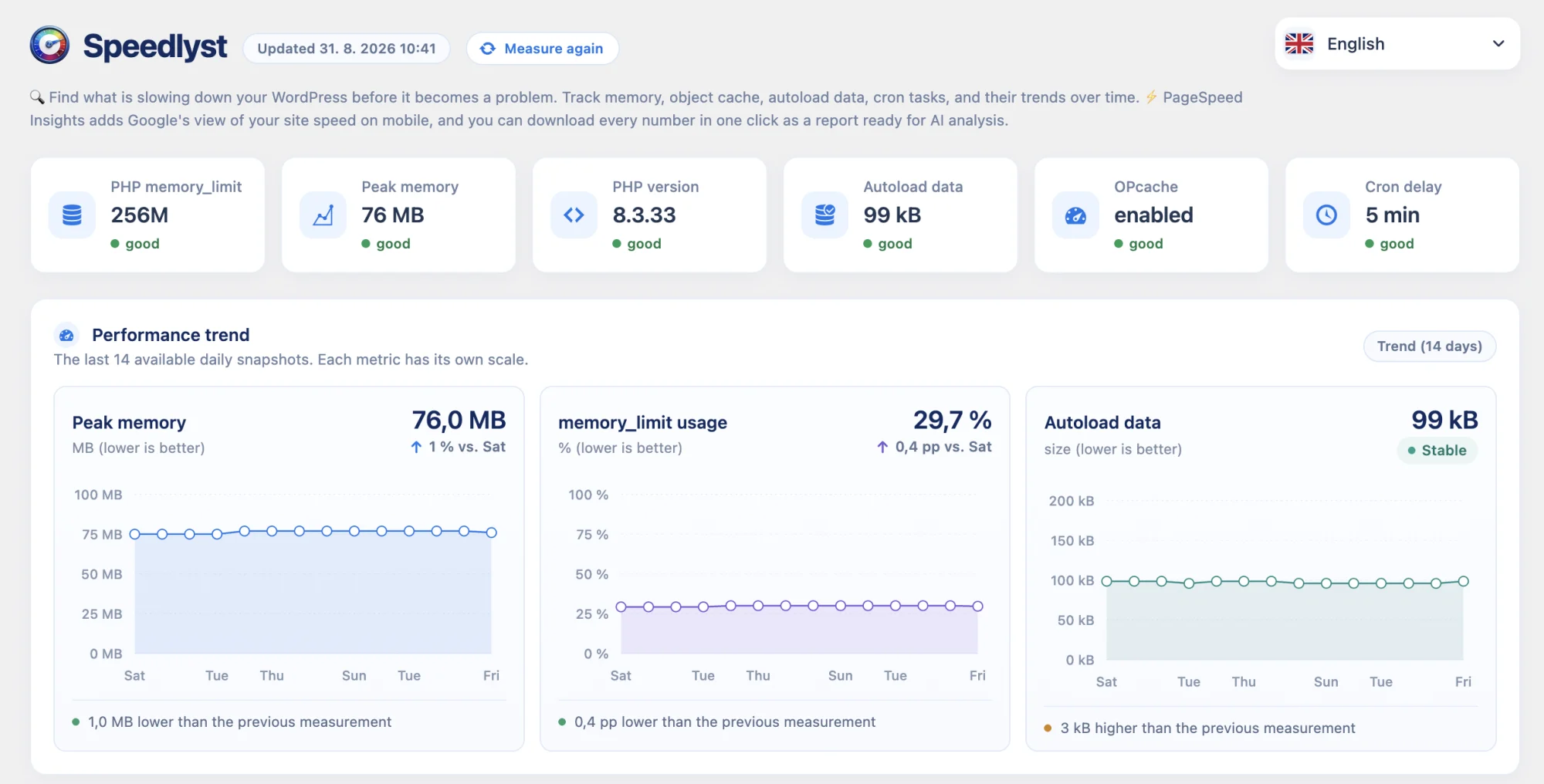Click the 29,7 % memory_limit usage value

point(953,421)
